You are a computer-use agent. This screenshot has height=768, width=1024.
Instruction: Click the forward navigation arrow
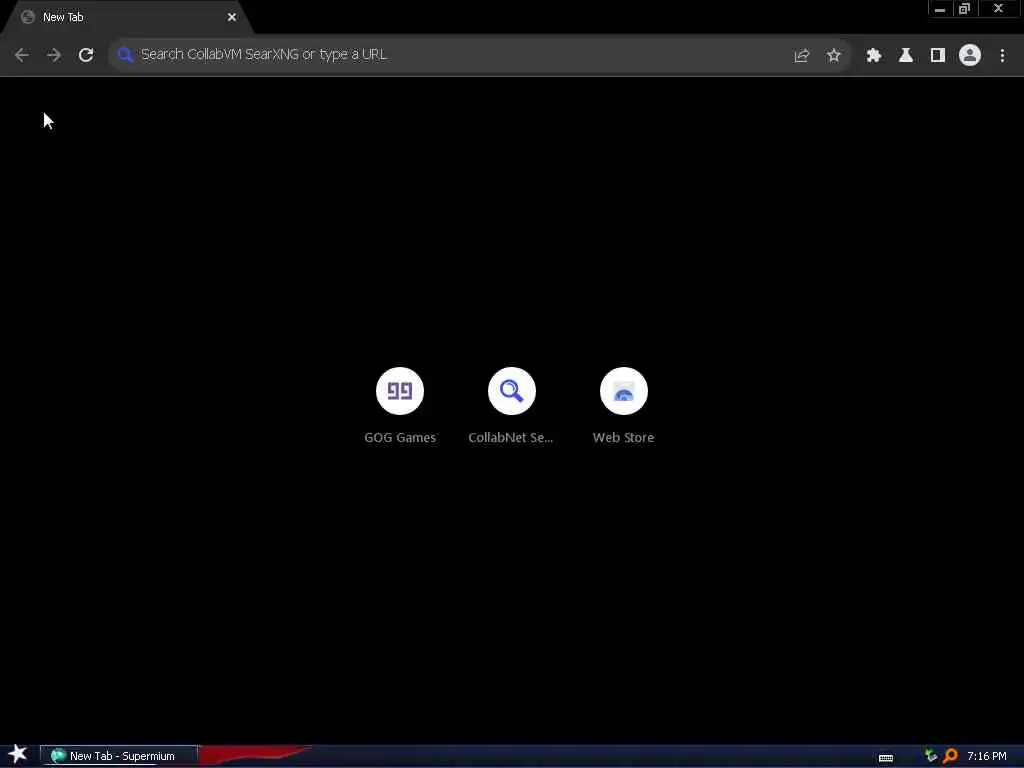[54, 55]
